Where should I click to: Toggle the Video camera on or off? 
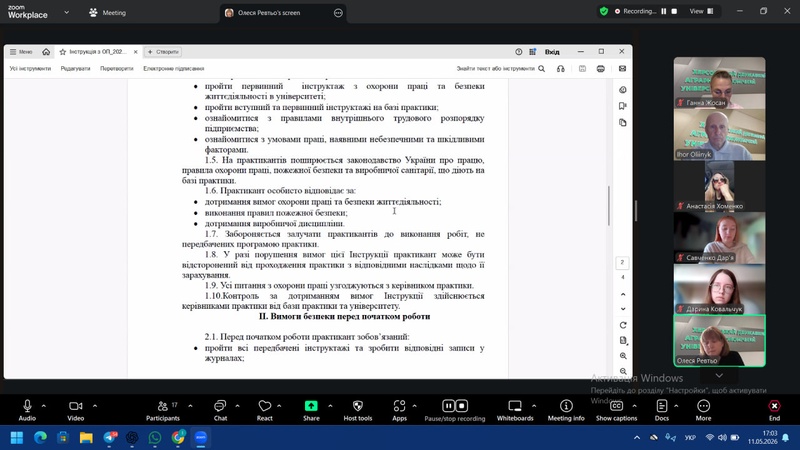coord(76,406)
